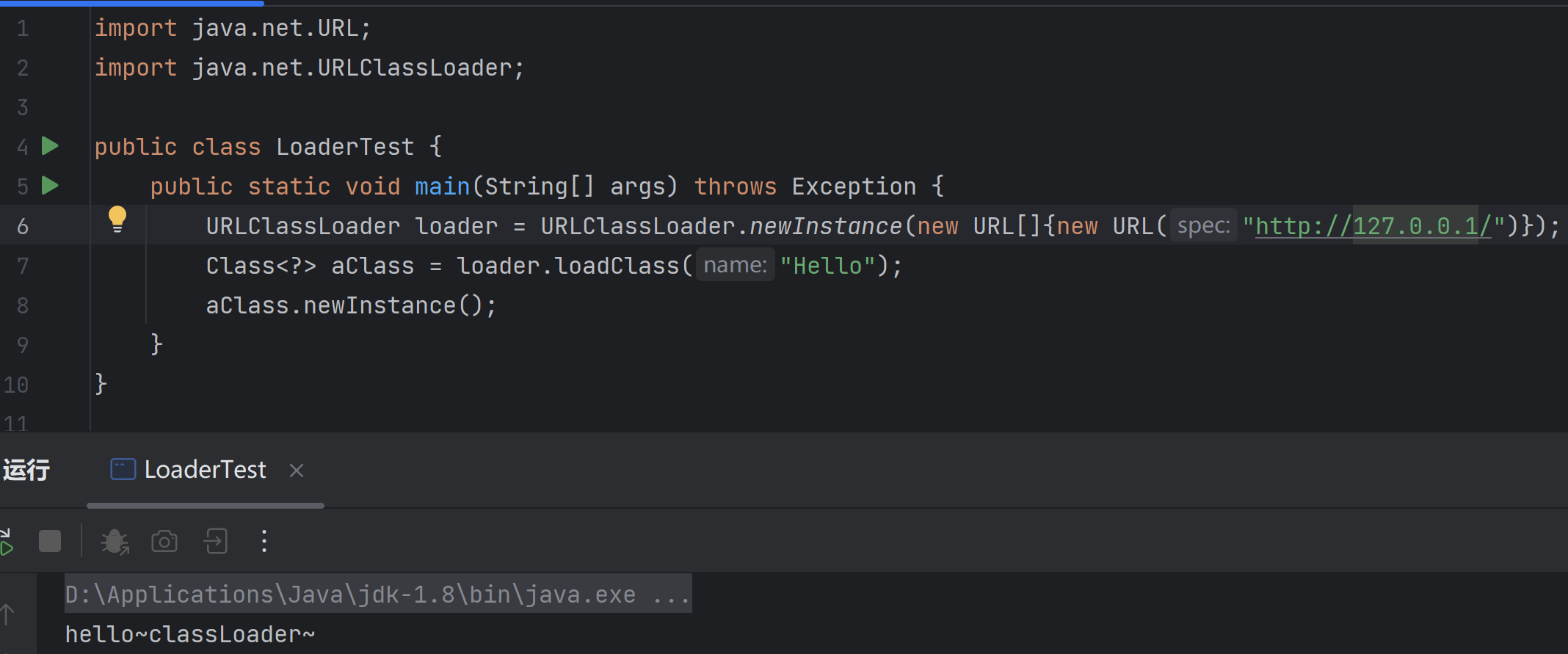Place cursor on the main method name
This screenshot has height=654, width=1568.
pos(442,186)
